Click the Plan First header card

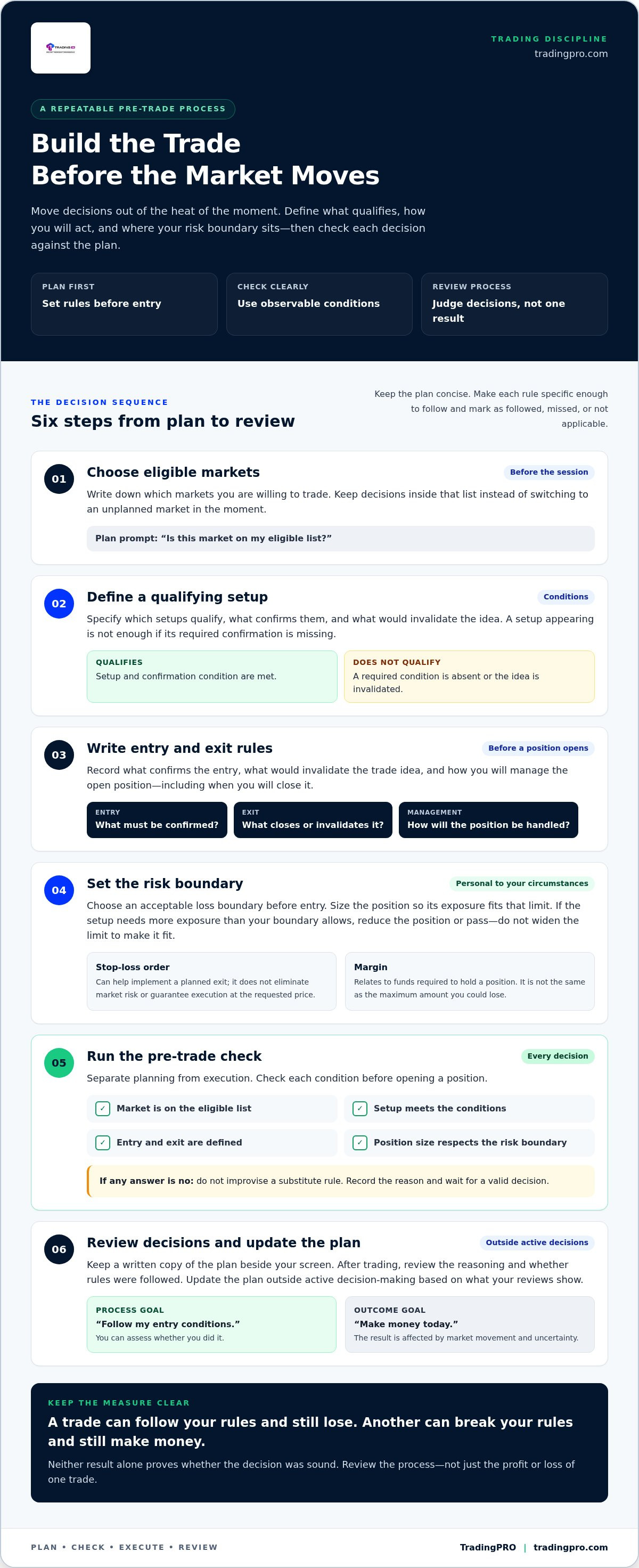[x=124, y=304]
